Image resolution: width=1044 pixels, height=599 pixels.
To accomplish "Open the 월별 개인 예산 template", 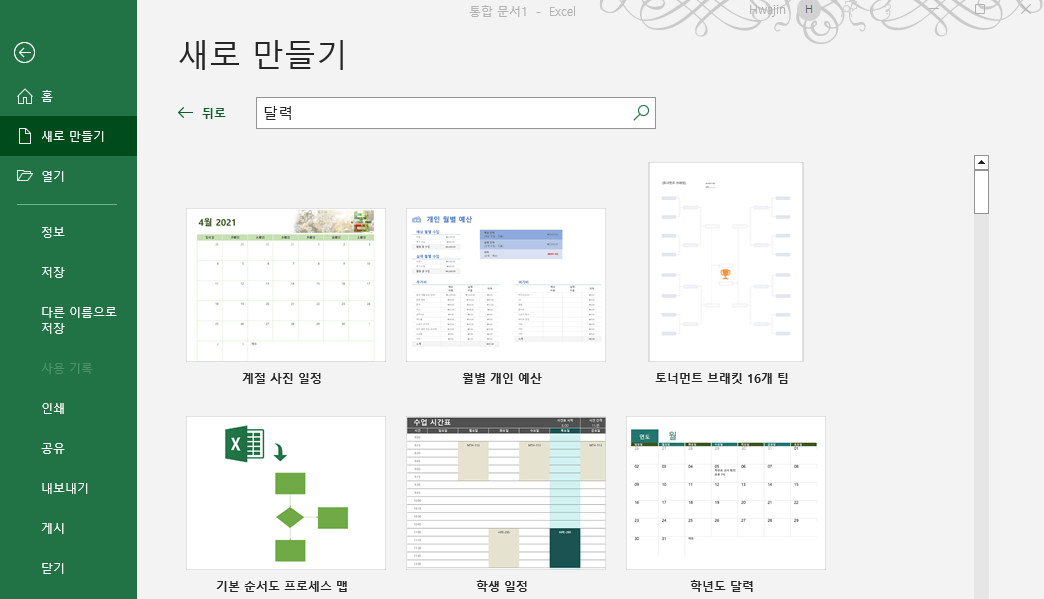I will coord(505,284).
